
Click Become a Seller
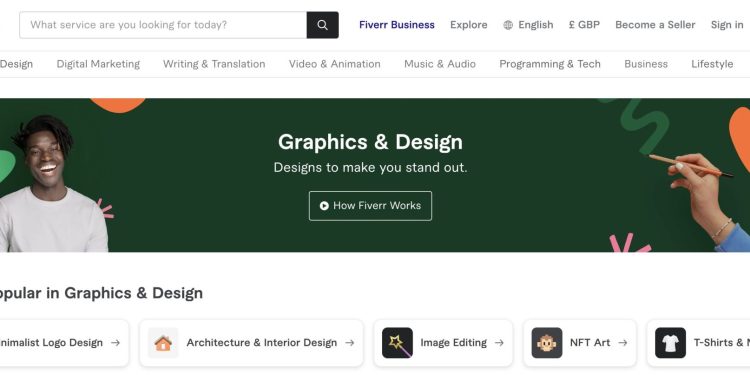point(655,25)
